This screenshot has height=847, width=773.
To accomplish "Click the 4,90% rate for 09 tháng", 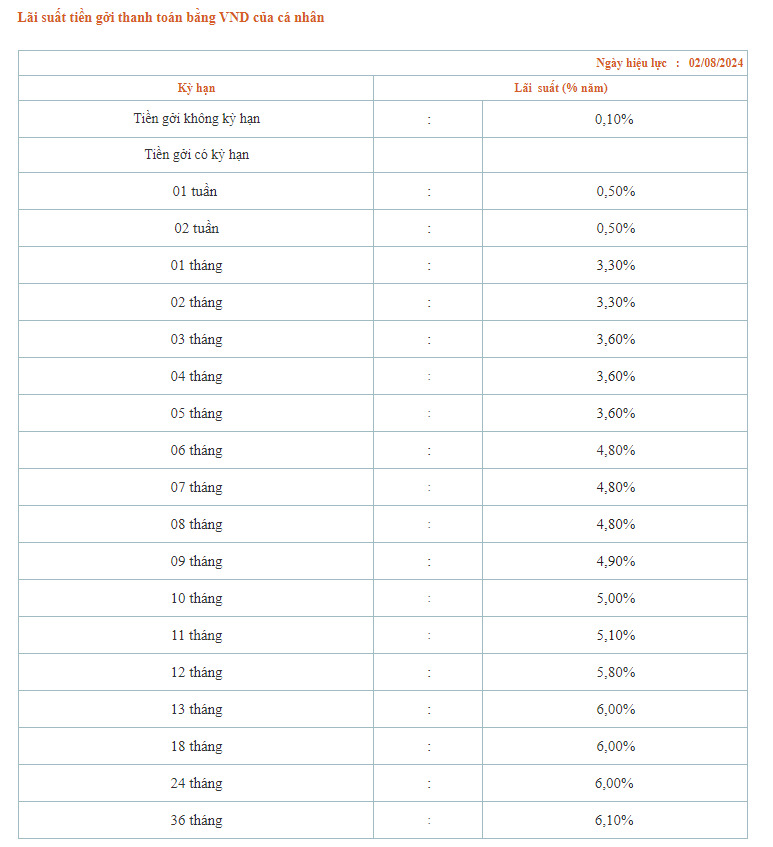I will point(616,562).
